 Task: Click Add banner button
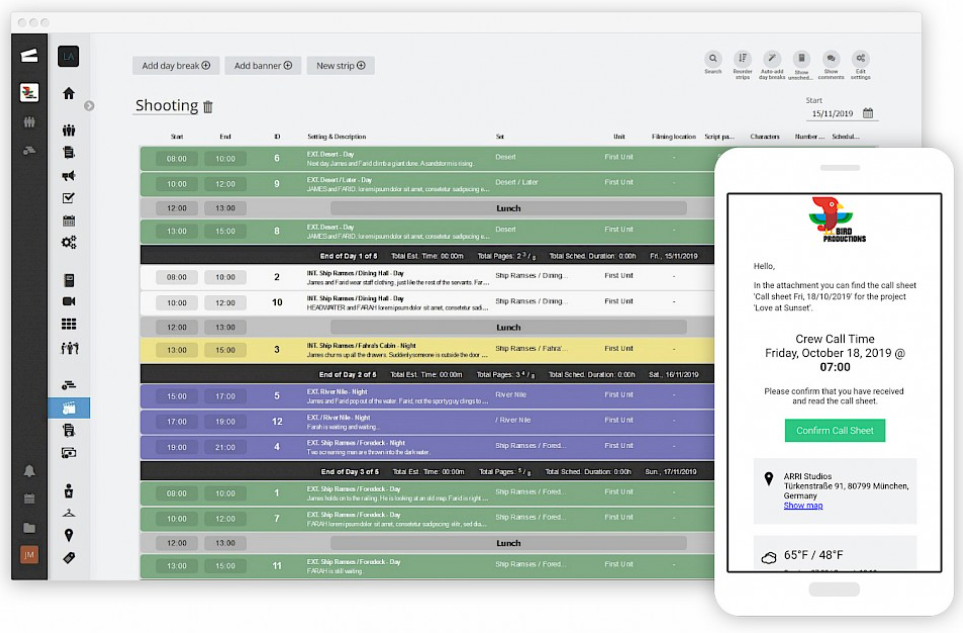coord(262,66)
